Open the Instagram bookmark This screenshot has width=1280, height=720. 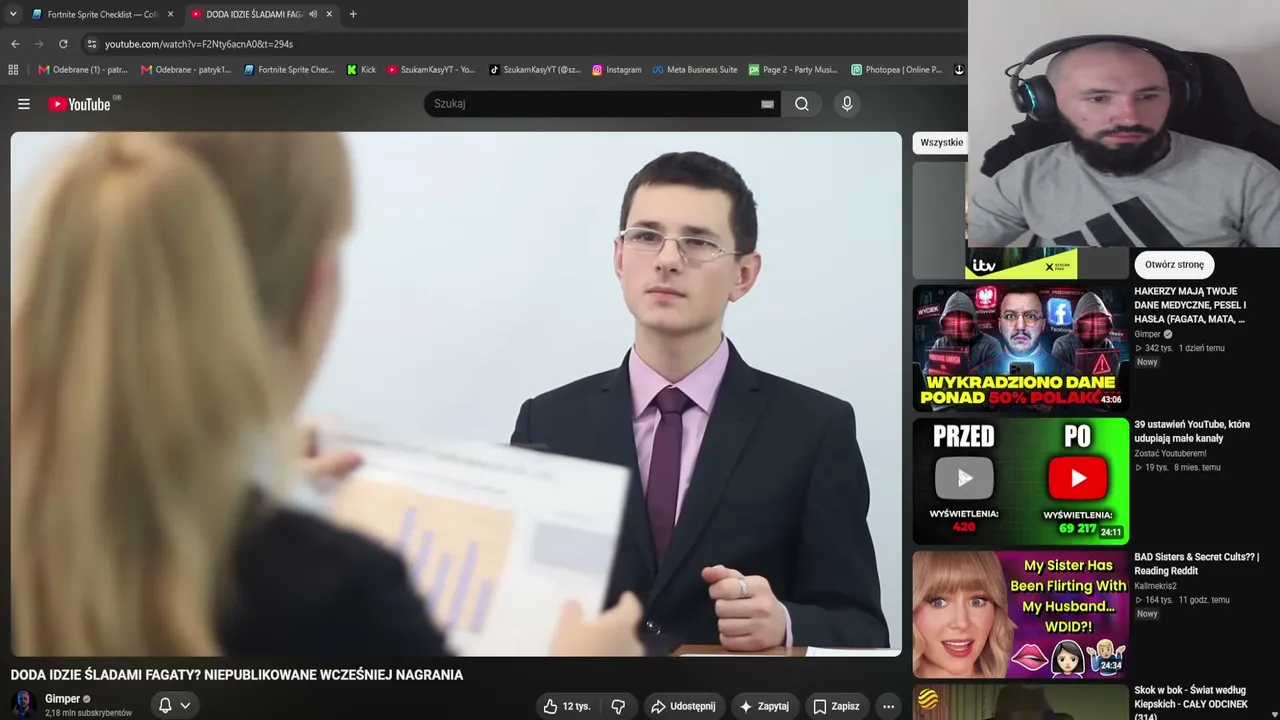click(616, 70)
